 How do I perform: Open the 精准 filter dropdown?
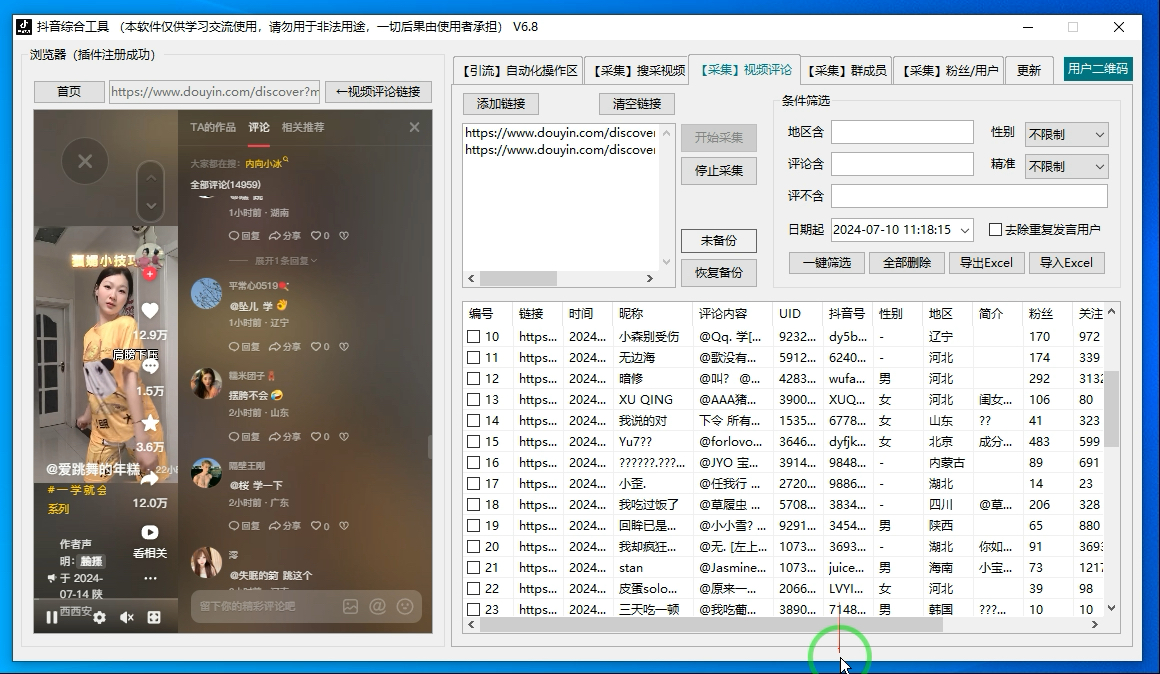point(1066,166)
